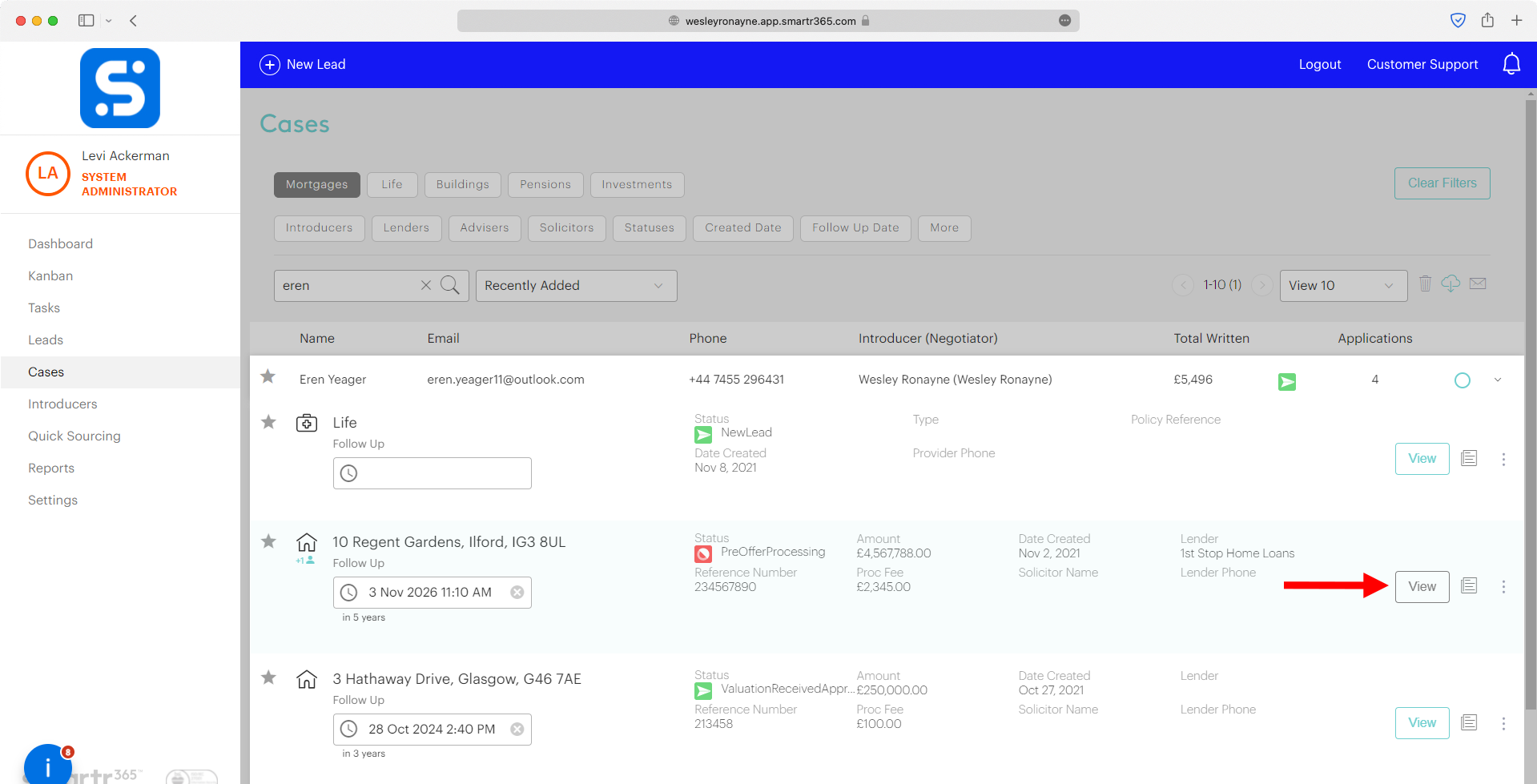
Task: Click the trash delete icon
Action: point(1425,283)
